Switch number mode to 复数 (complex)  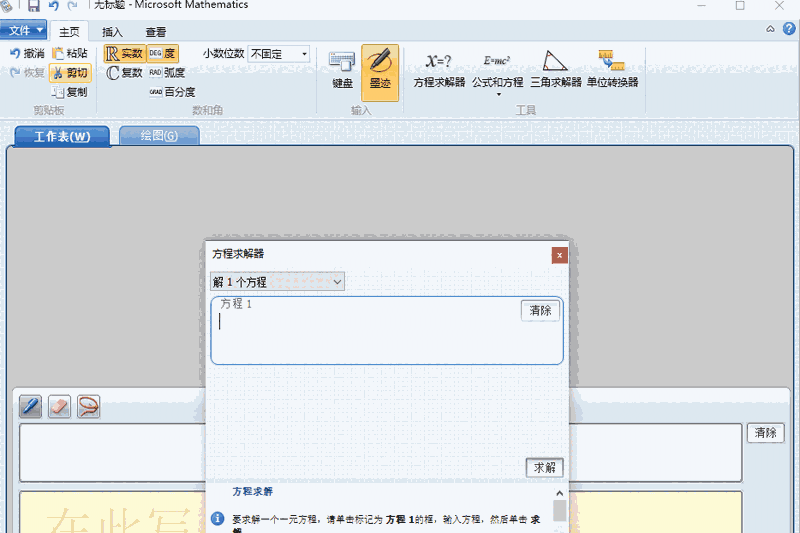[114, 73]
